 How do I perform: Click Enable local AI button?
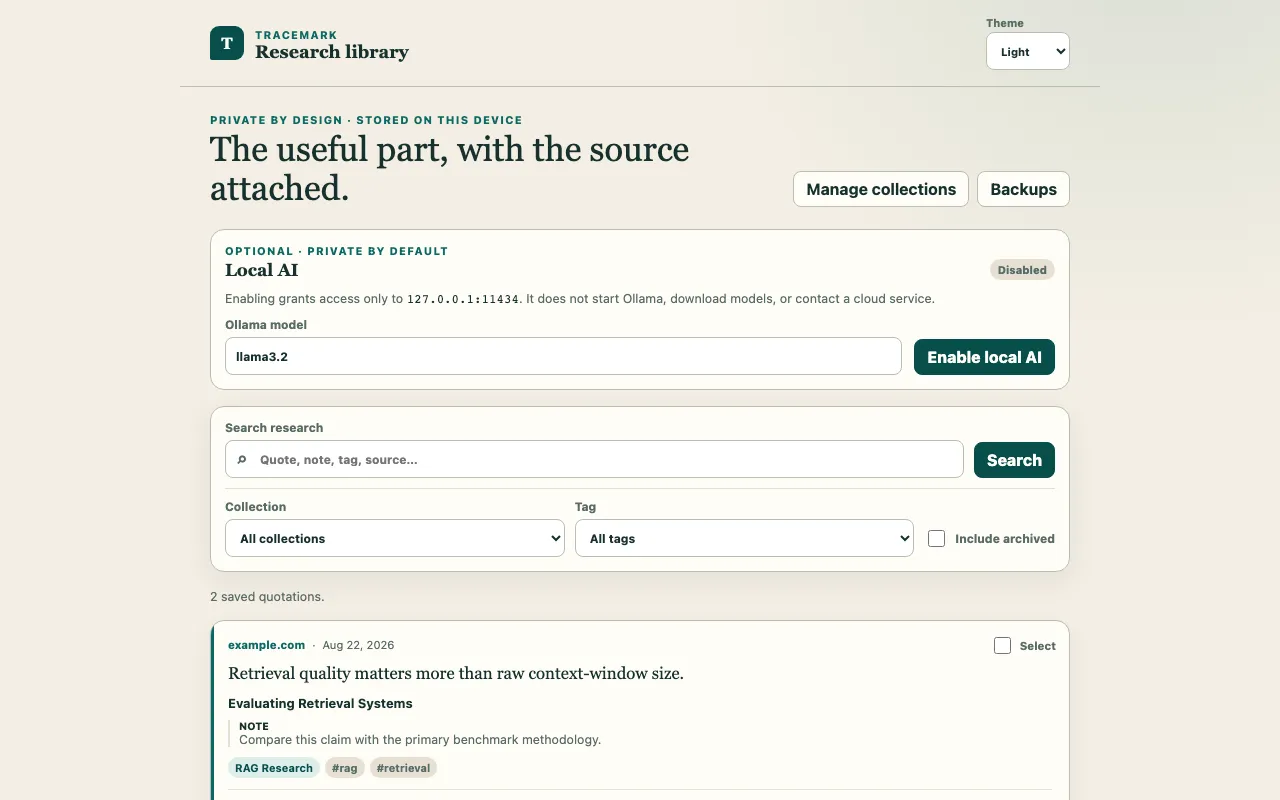pos(984,357)
